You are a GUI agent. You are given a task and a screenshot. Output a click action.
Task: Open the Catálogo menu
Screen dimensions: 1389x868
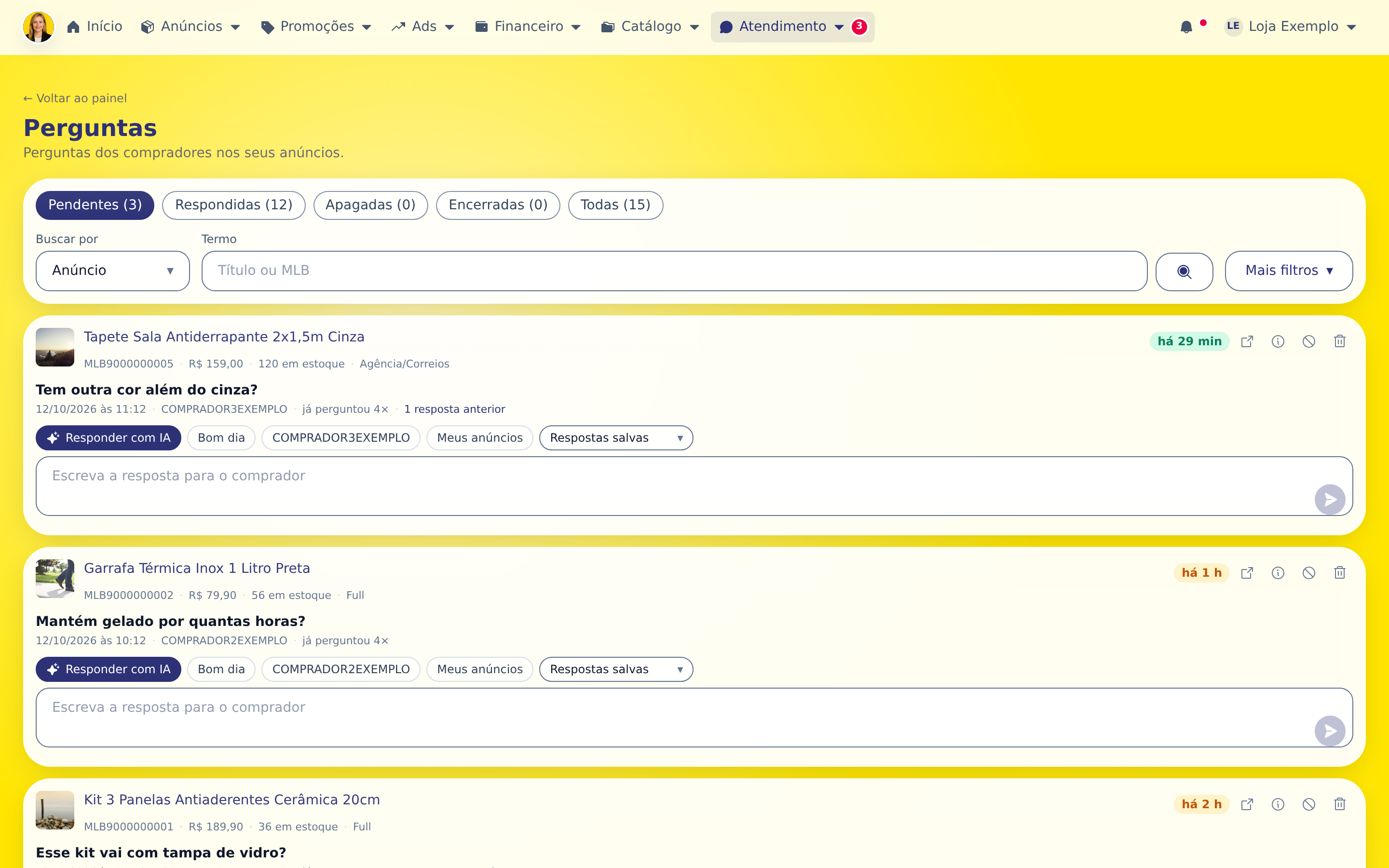click(650, 27)
